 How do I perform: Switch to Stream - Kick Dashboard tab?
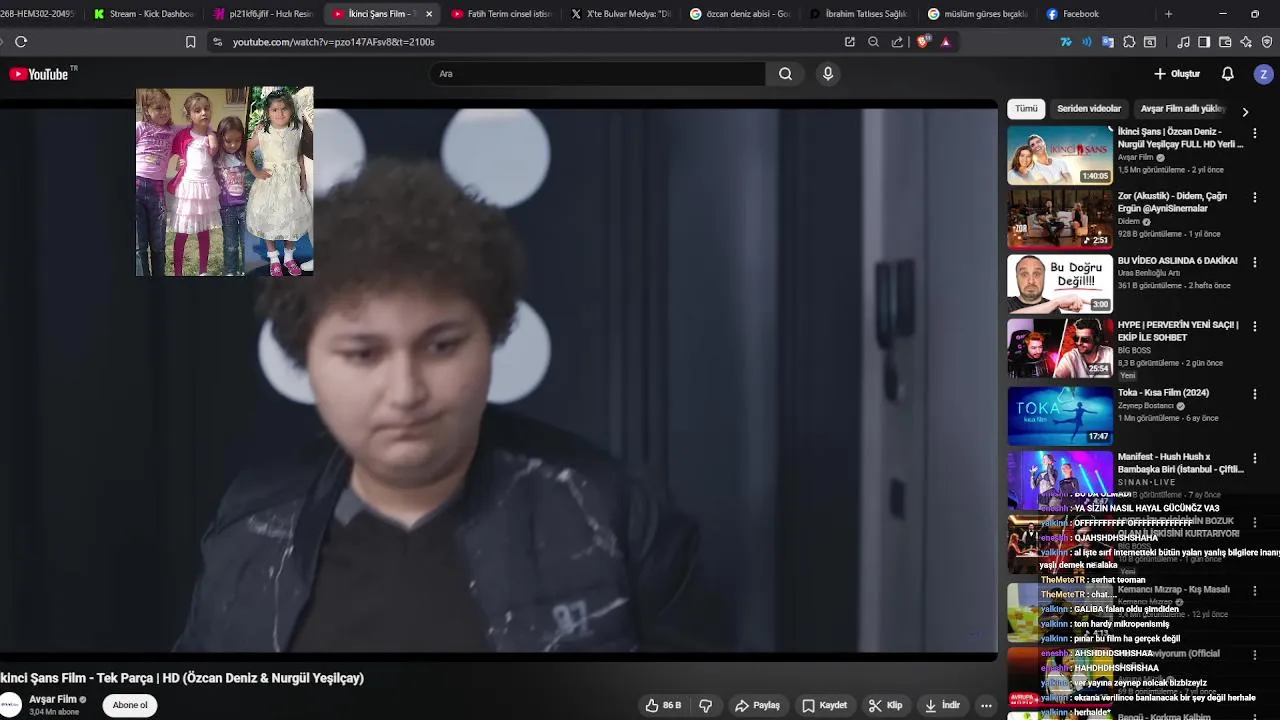tap(144, 14)
